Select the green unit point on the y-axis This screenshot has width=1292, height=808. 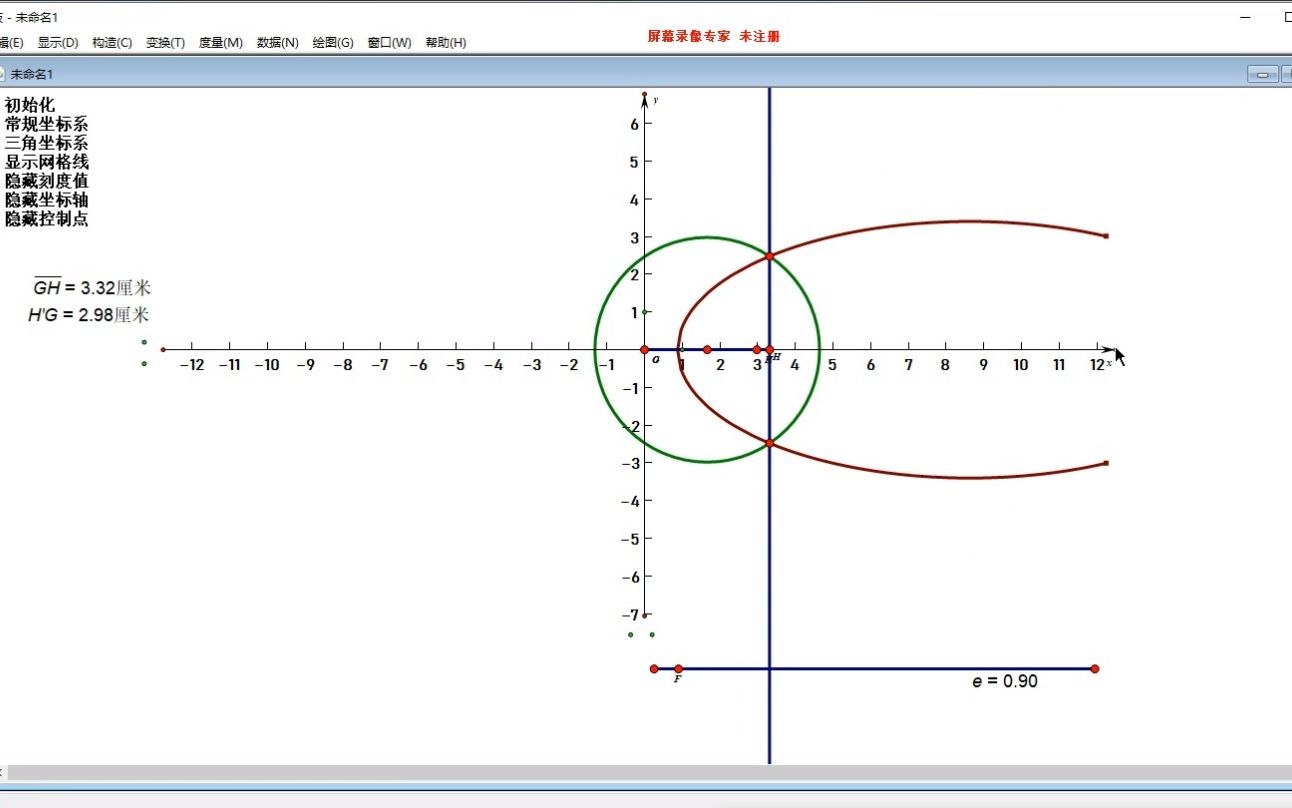tap(645, 311)
